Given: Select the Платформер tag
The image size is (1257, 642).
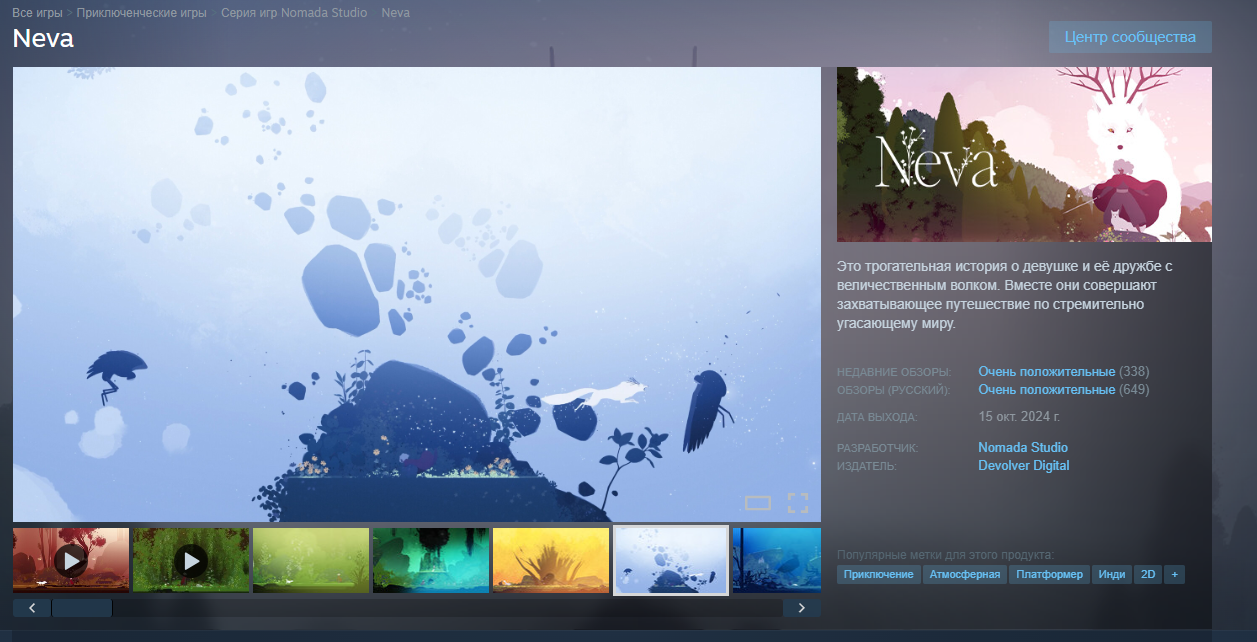Looking at the screenshot, I should tap(1049, 574).
